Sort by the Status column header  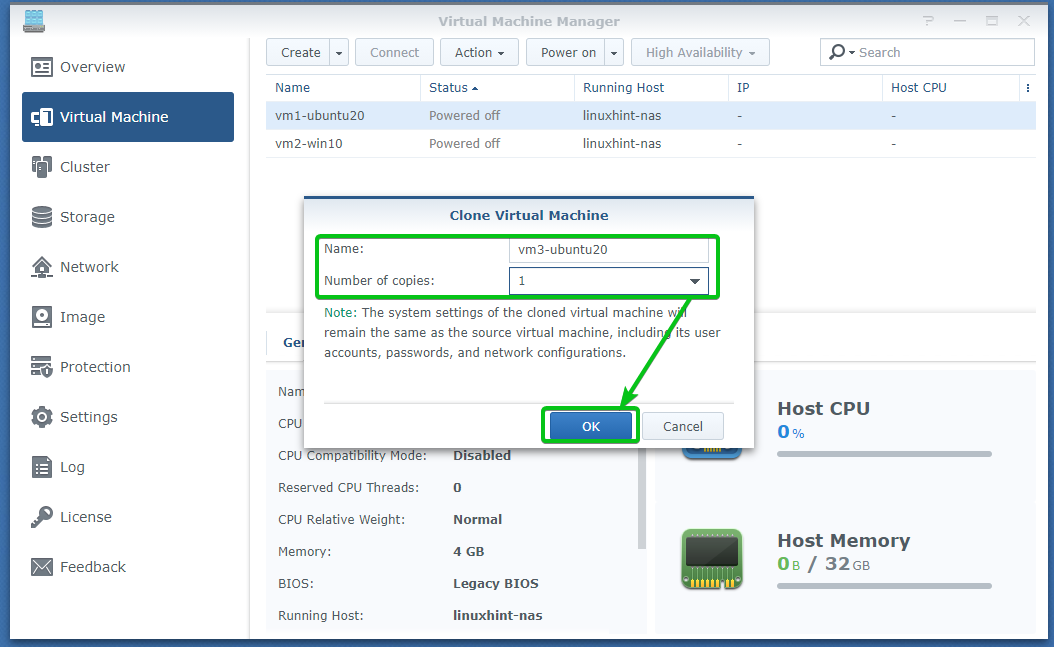tap(497, 88)
